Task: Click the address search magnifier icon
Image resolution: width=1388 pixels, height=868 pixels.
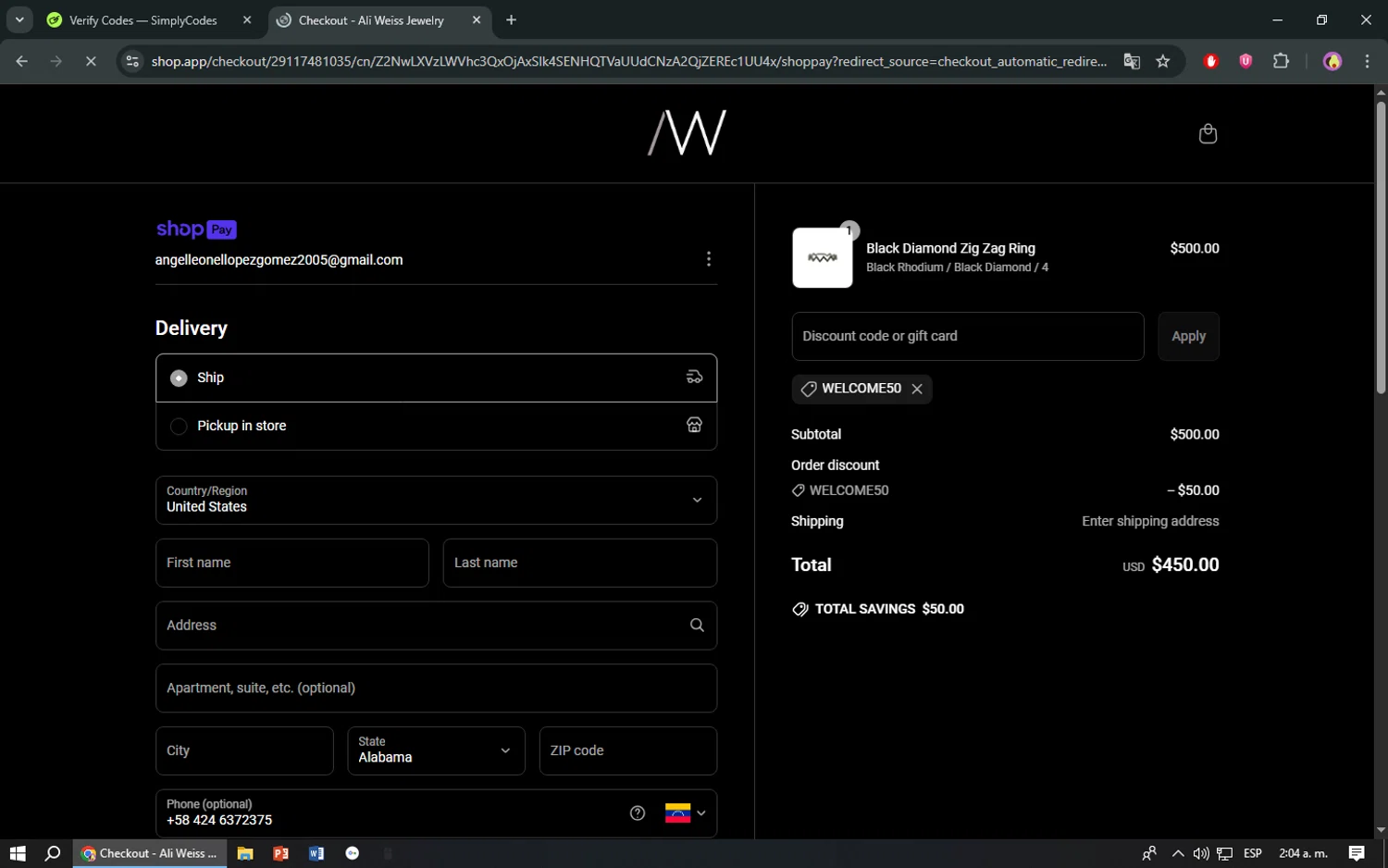Action: (x=697, y=626)
